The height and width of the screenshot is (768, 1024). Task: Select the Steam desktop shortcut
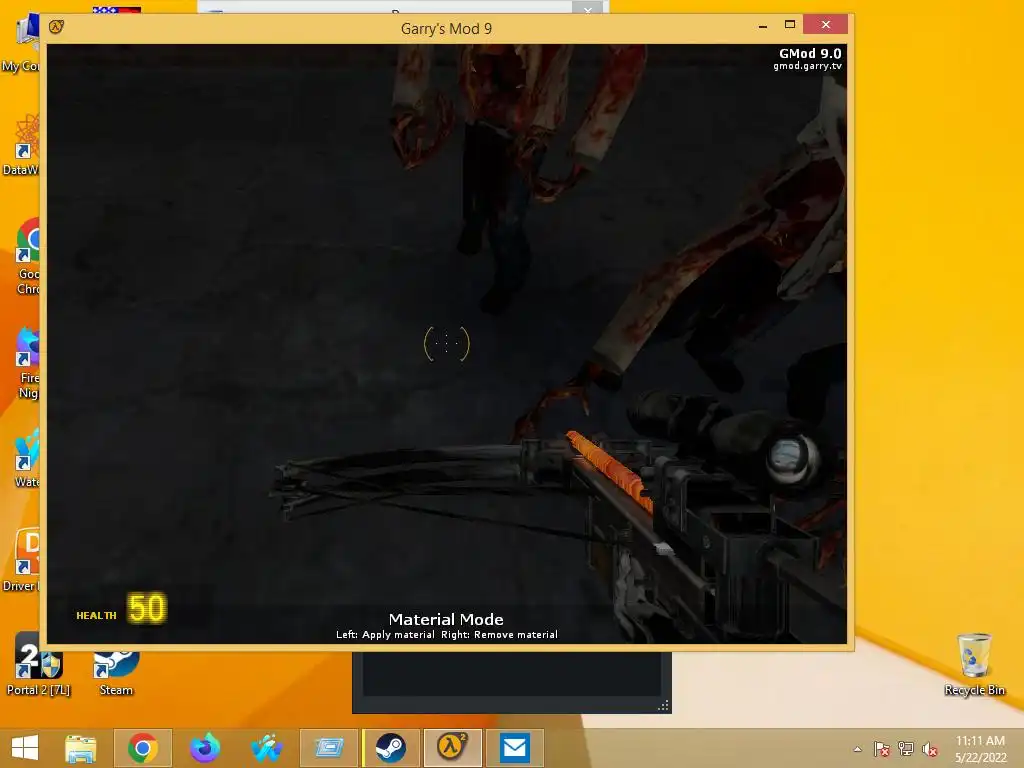tap(116, 673)
